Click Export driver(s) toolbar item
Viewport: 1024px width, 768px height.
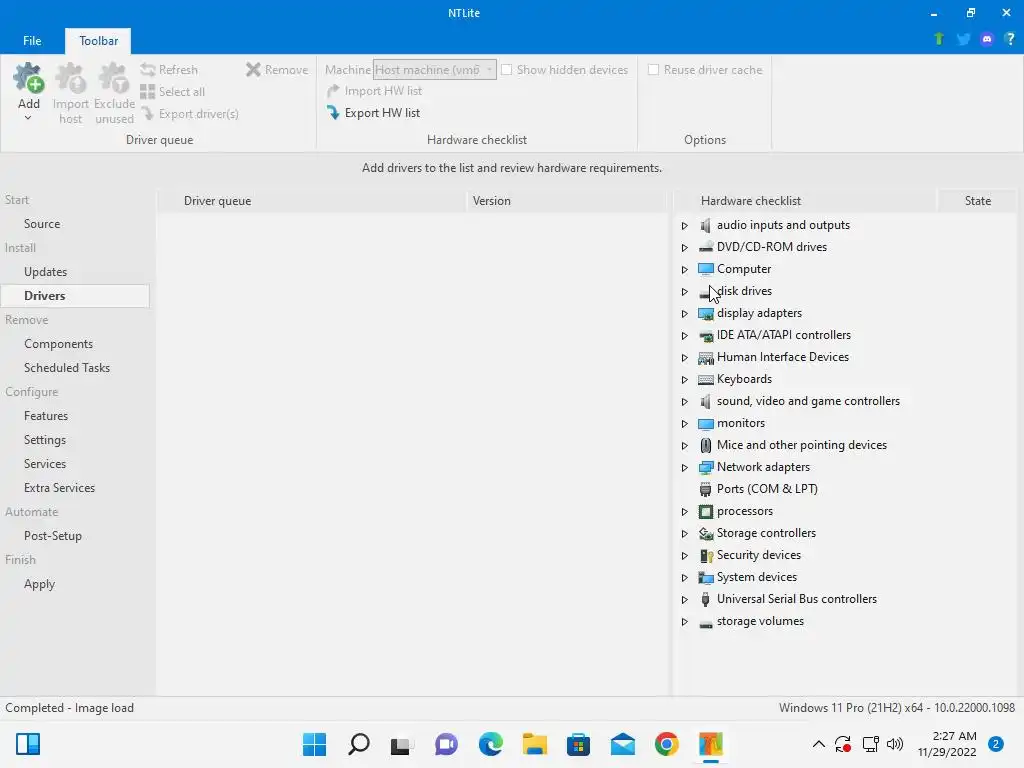tap(189, 114)
